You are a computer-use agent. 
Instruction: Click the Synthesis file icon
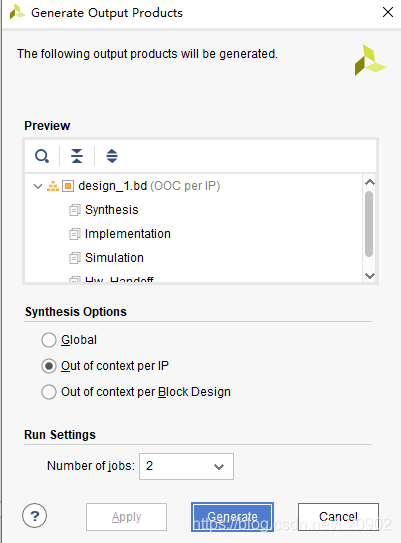point(74,210)
